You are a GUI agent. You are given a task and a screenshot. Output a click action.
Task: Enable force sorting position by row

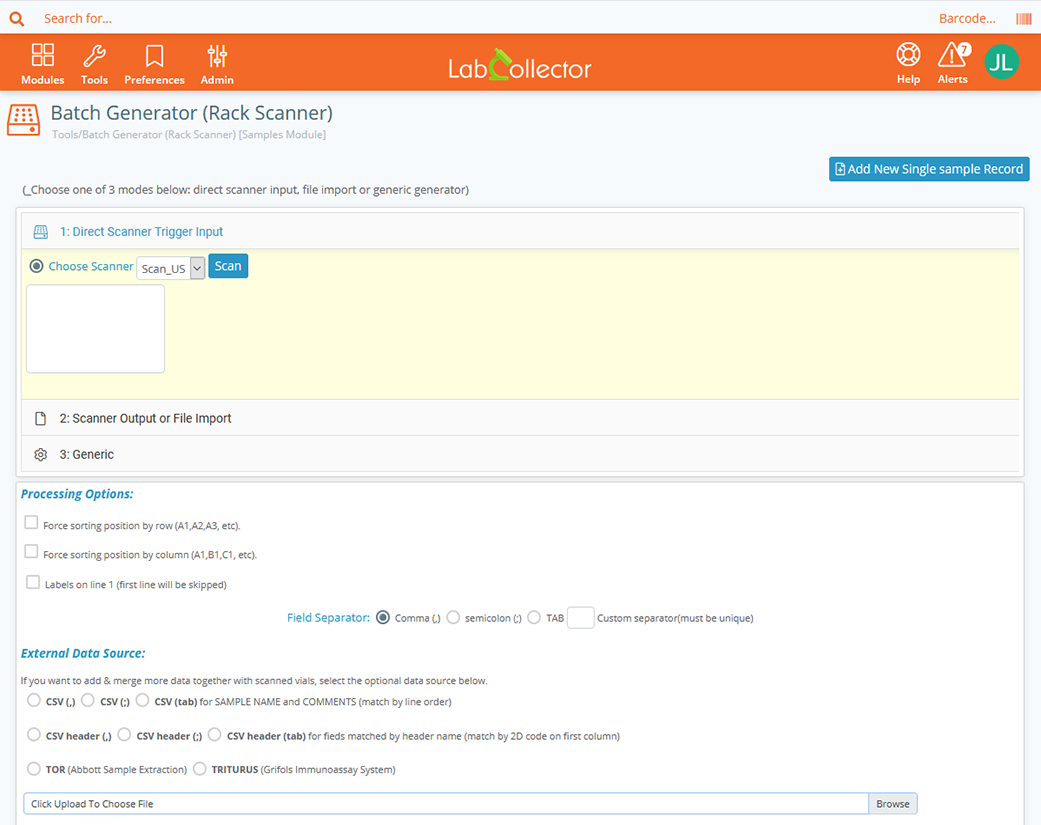[x=31, y=522]
